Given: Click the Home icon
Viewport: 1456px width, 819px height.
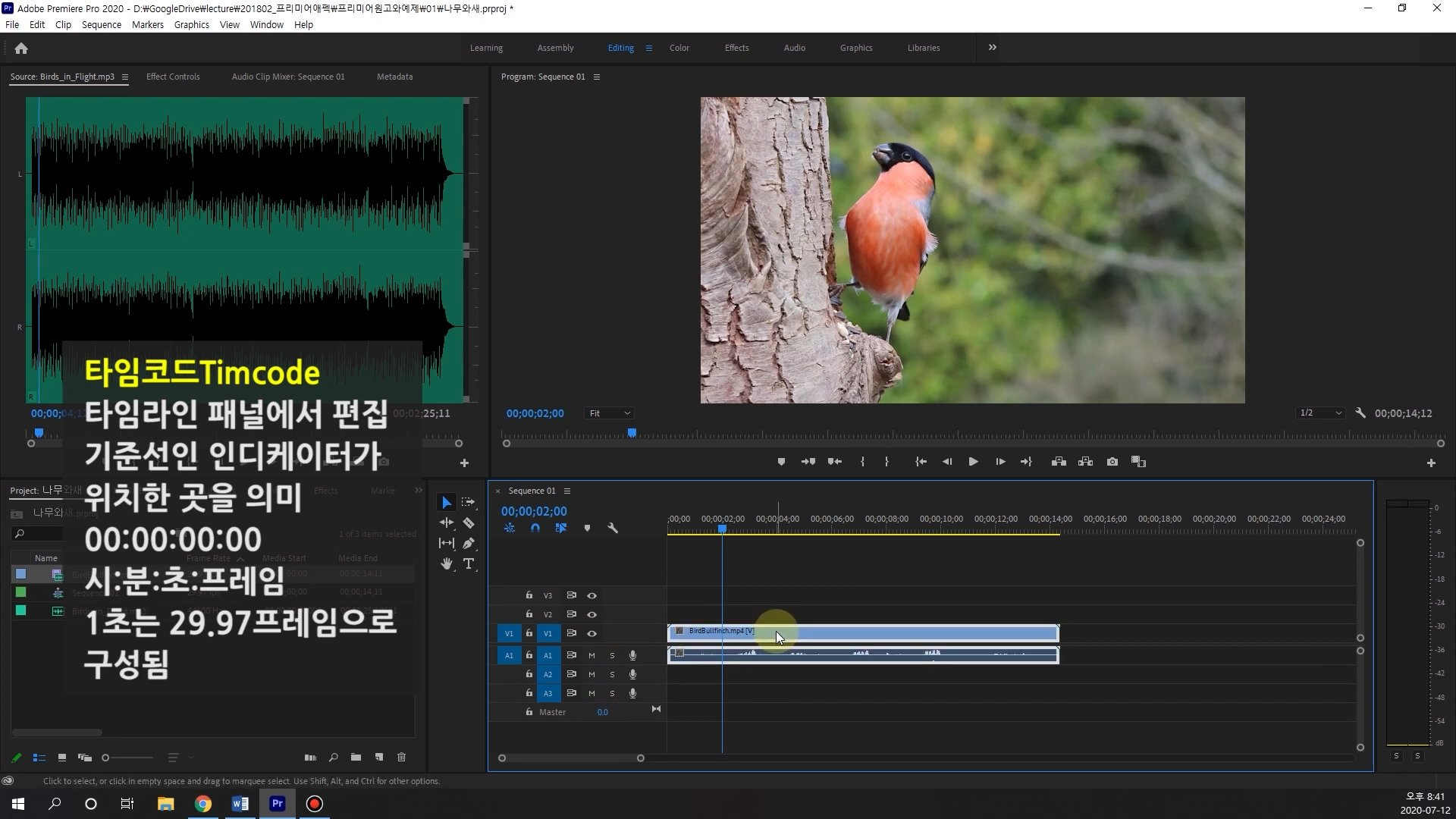Looking at the screenshot, I should [x=21, y=48].
